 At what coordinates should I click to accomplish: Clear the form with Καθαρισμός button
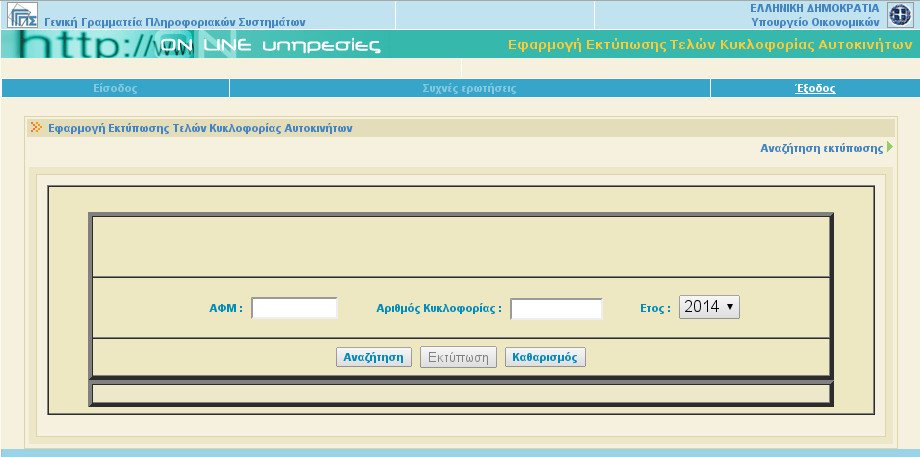tap(545, 357)
